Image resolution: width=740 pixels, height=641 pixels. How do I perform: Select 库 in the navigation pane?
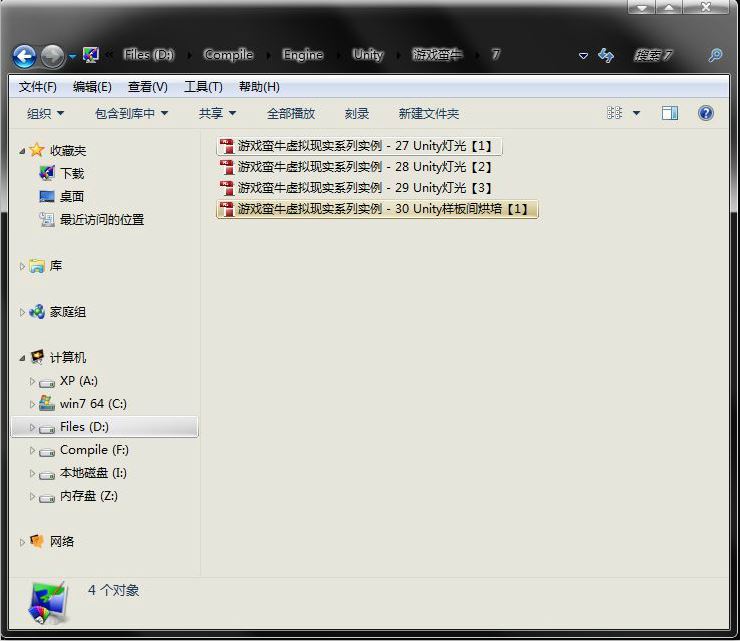[x=56, y=266]
